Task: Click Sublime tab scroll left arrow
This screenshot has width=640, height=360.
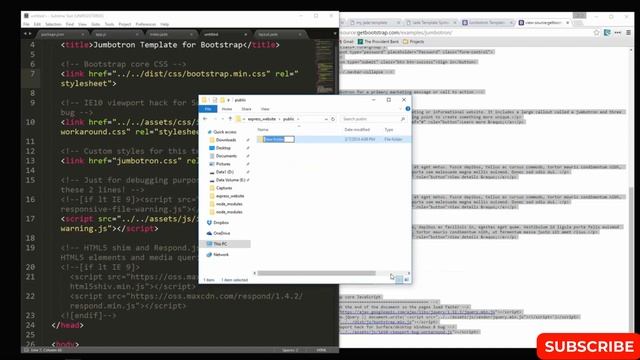Action: tap(25, 34)
